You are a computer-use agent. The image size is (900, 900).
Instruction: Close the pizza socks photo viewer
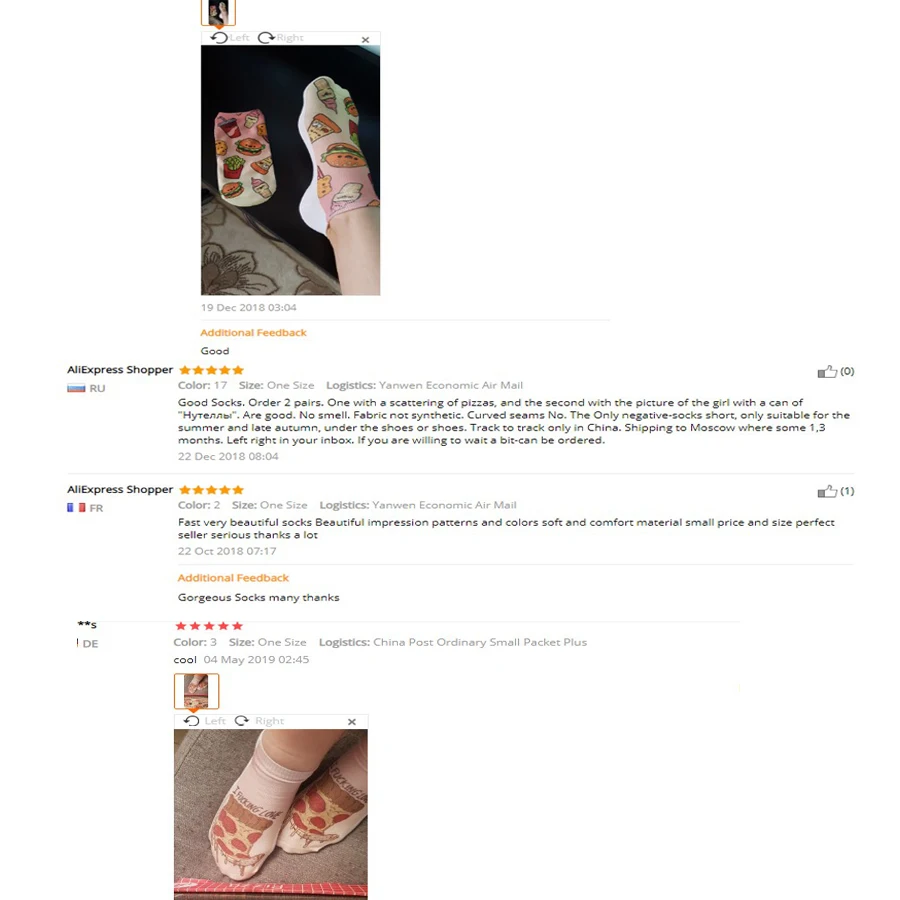[x=352, y=722]
